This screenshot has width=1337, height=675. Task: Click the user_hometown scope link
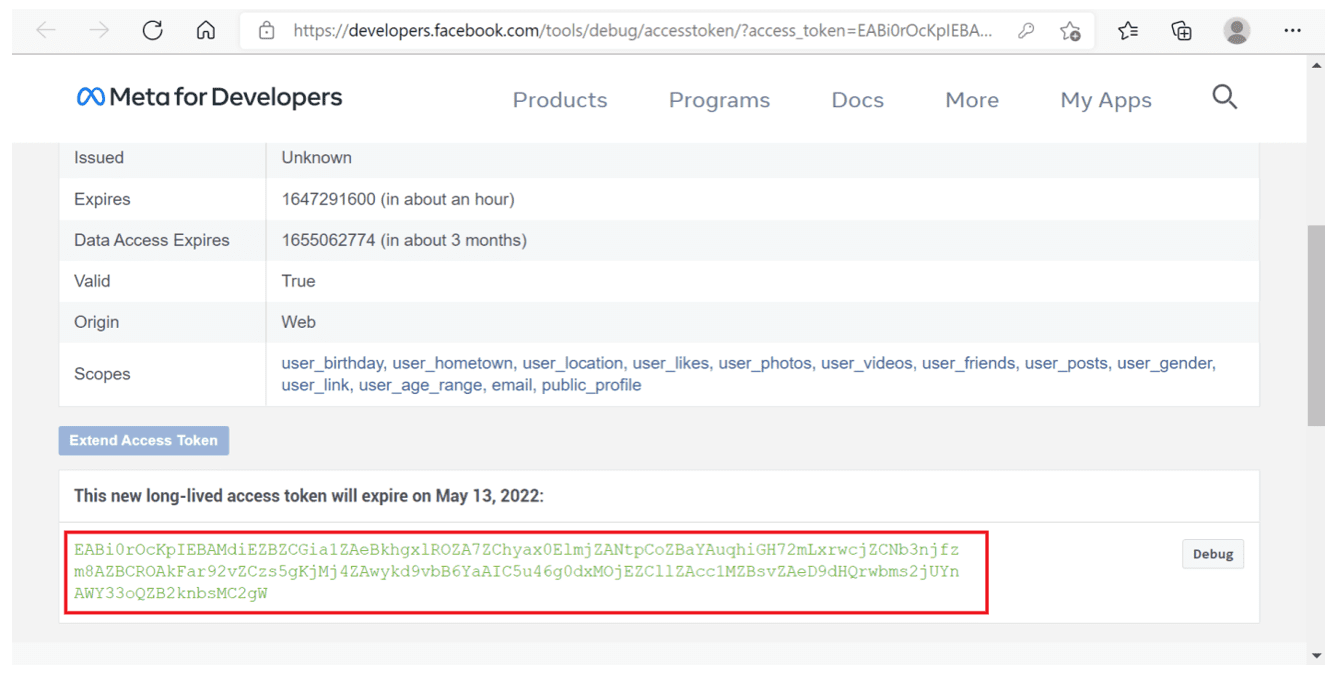tap(452, 363)
